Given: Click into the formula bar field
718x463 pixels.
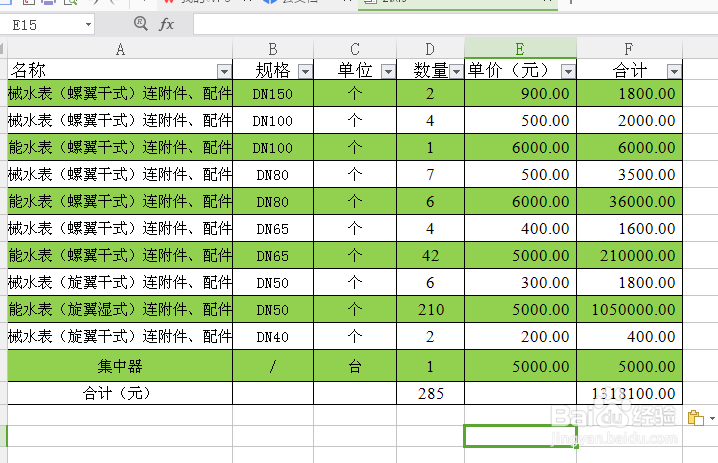Looking at the screenshot, I should (455, 24).
